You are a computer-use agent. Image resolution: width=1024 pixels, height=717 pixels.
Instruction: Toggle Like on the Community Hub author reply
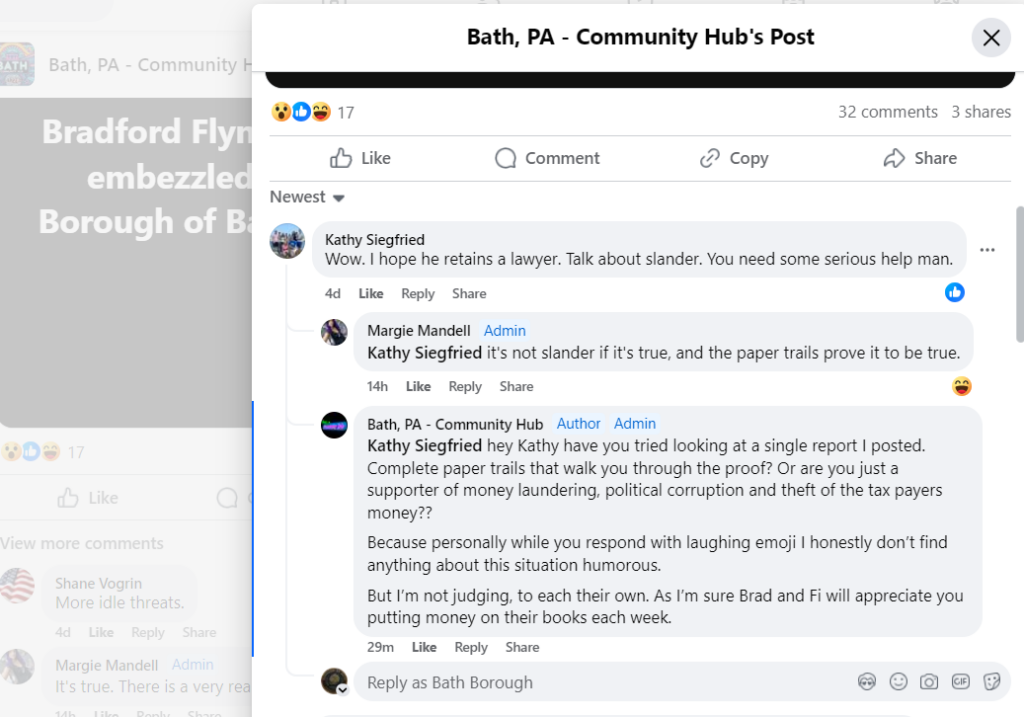click(x=424, y=647)
